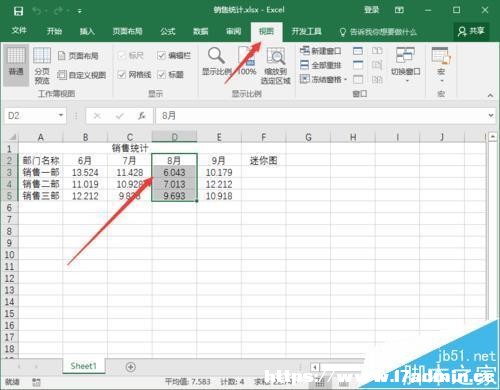Switch to the 插入 tab
The height and width of the screenshot is (390, 500).
tap(87, 31)
